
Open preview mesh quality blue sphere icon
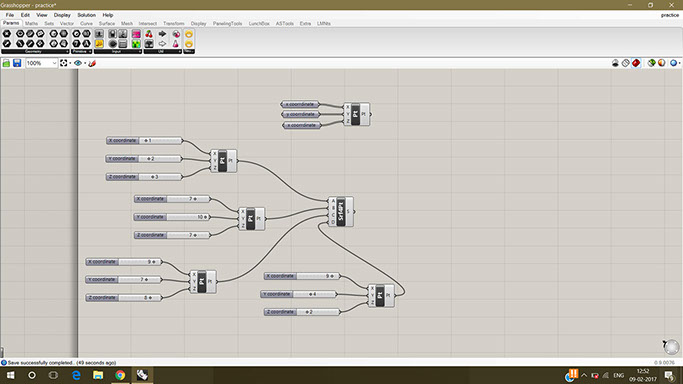[673, 63]
